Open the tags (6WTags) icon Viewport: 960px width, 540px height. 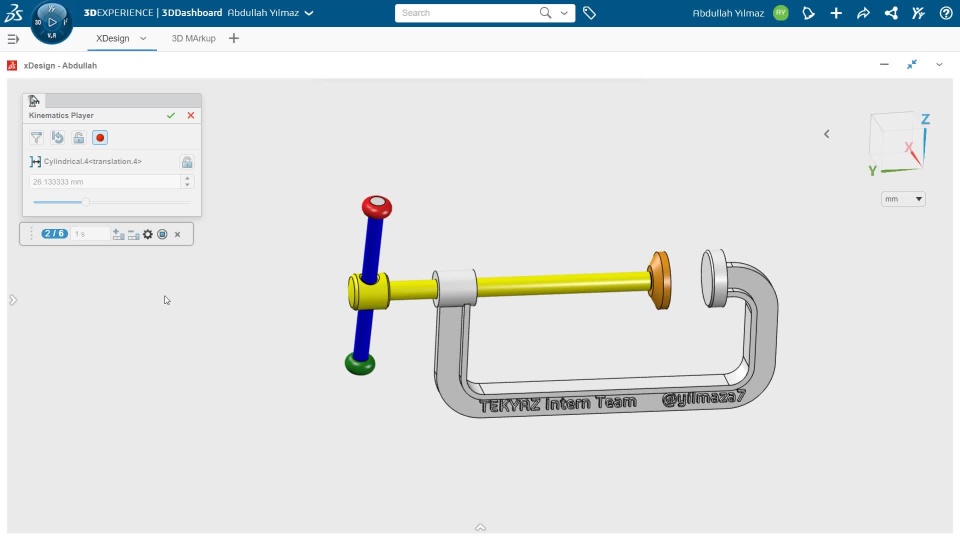click(589, 13)
